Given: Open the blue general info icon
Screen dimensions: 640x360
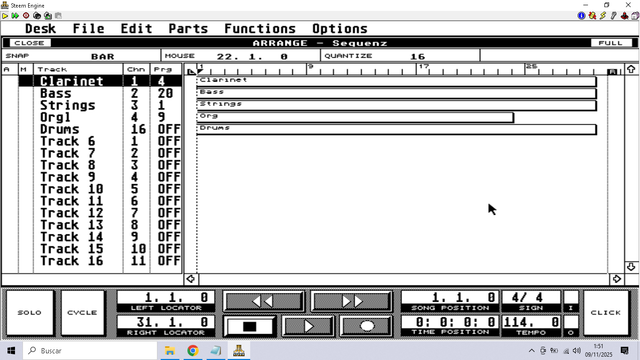Looking at the screenshot, I should (x=582, y=16).
